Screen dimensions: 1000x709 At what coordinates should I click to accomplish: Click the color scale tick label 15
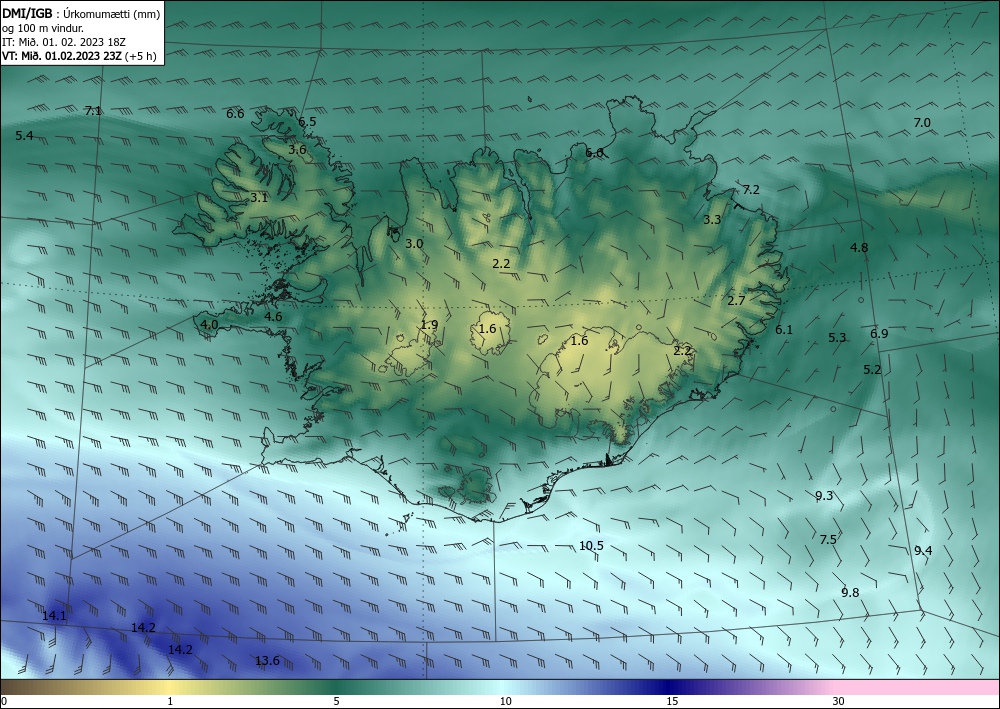point(672,701)
